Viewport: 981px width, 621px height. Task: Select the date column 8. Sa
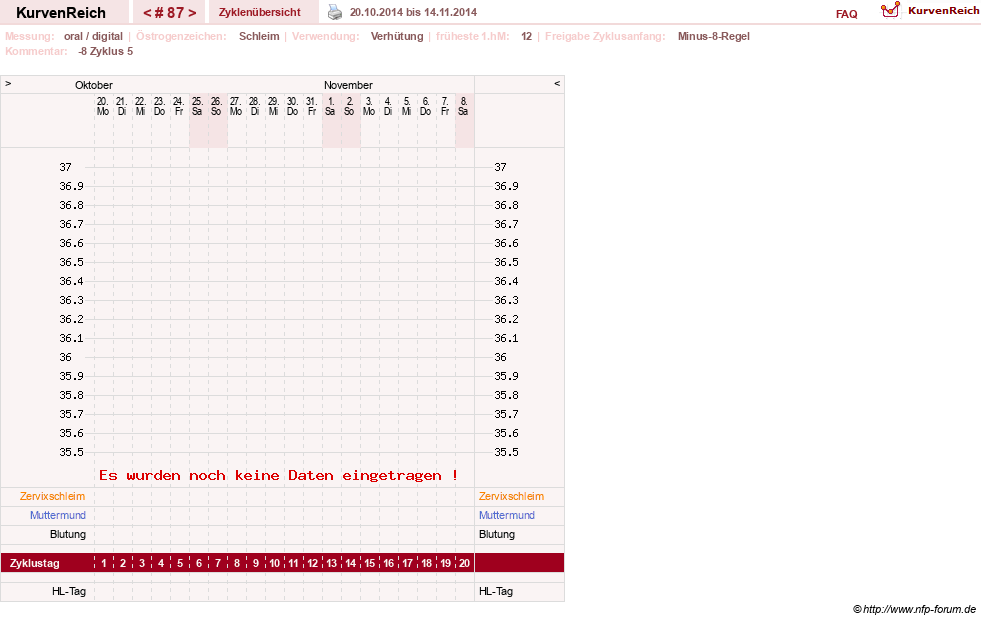463,106
